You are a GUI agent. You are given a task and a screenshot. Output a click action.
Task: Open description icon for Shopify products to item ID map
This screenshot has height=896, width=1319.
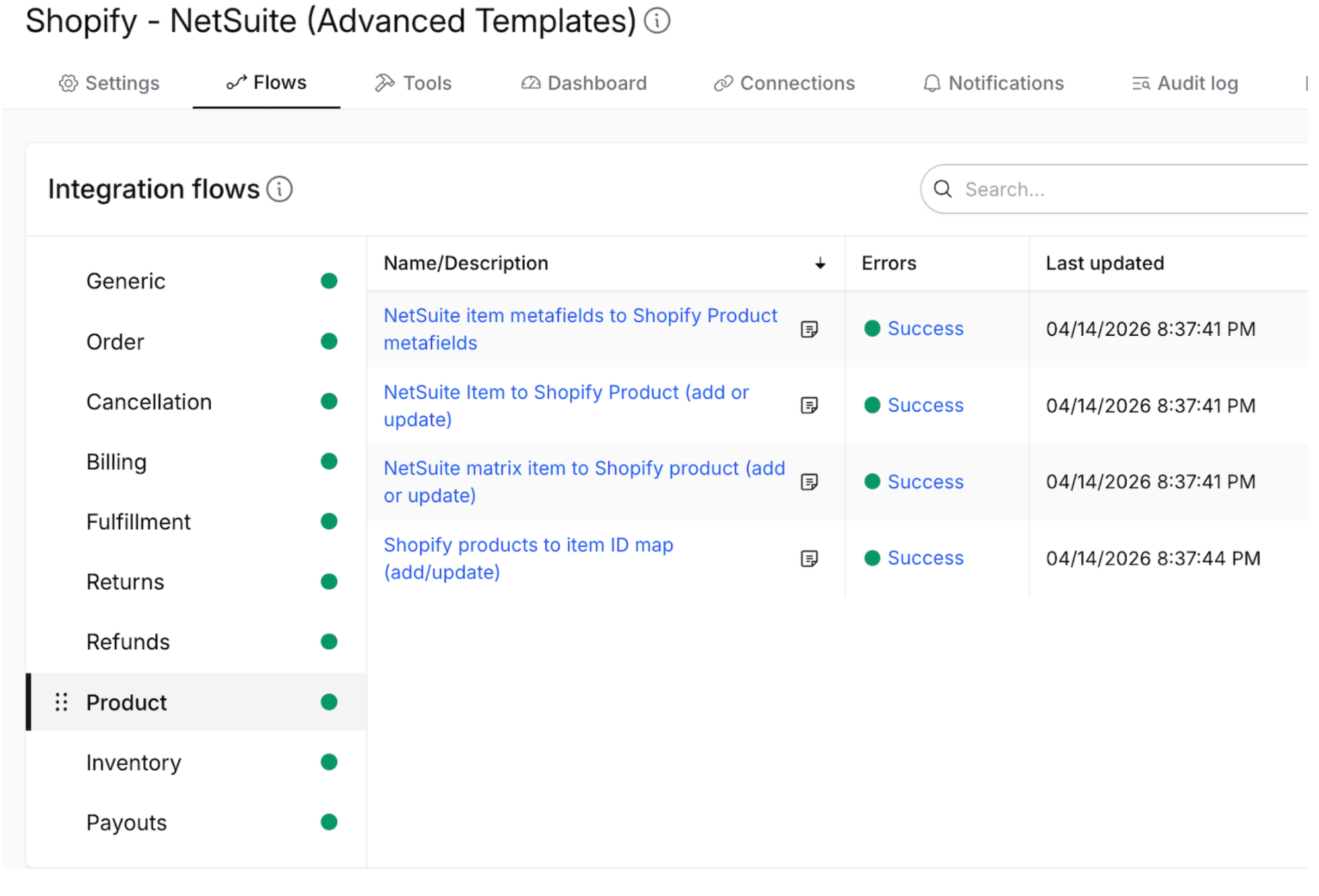[809, 558]
